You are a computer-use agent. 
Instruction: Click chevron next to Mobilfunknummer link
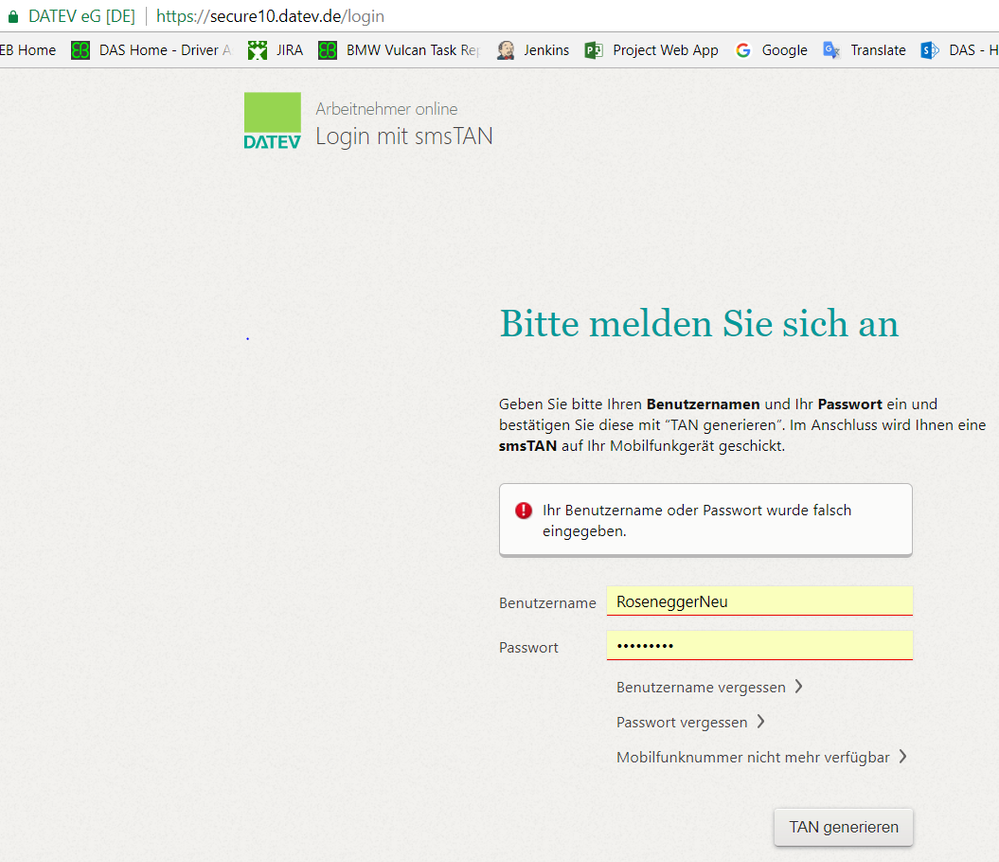click(902, 756)
